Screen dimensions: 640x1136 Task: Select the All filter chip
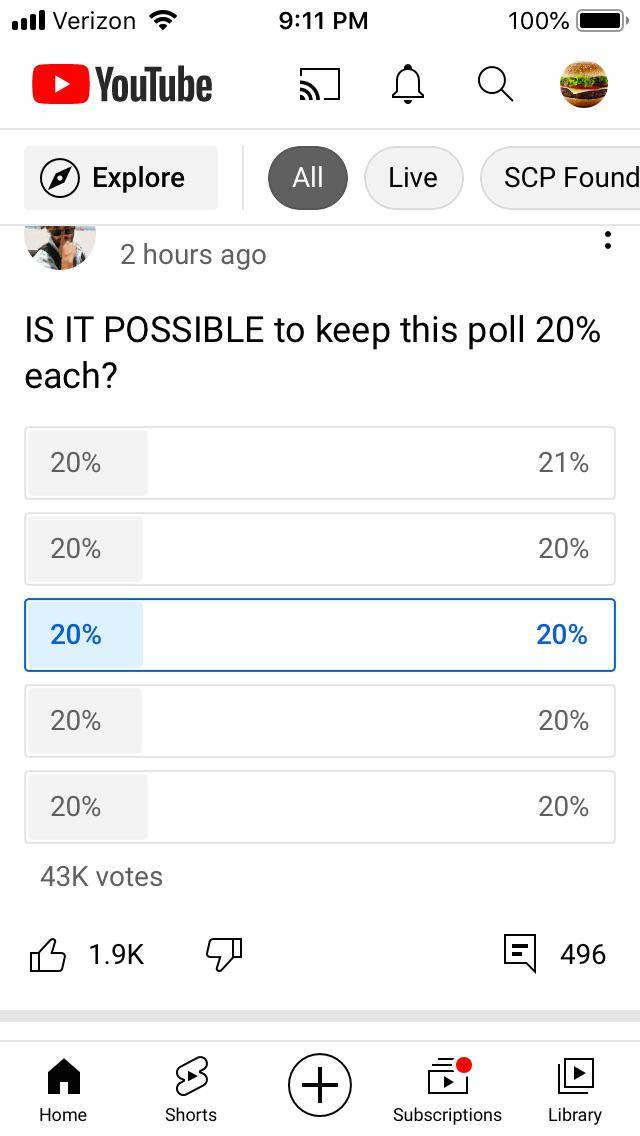point(307,177)
